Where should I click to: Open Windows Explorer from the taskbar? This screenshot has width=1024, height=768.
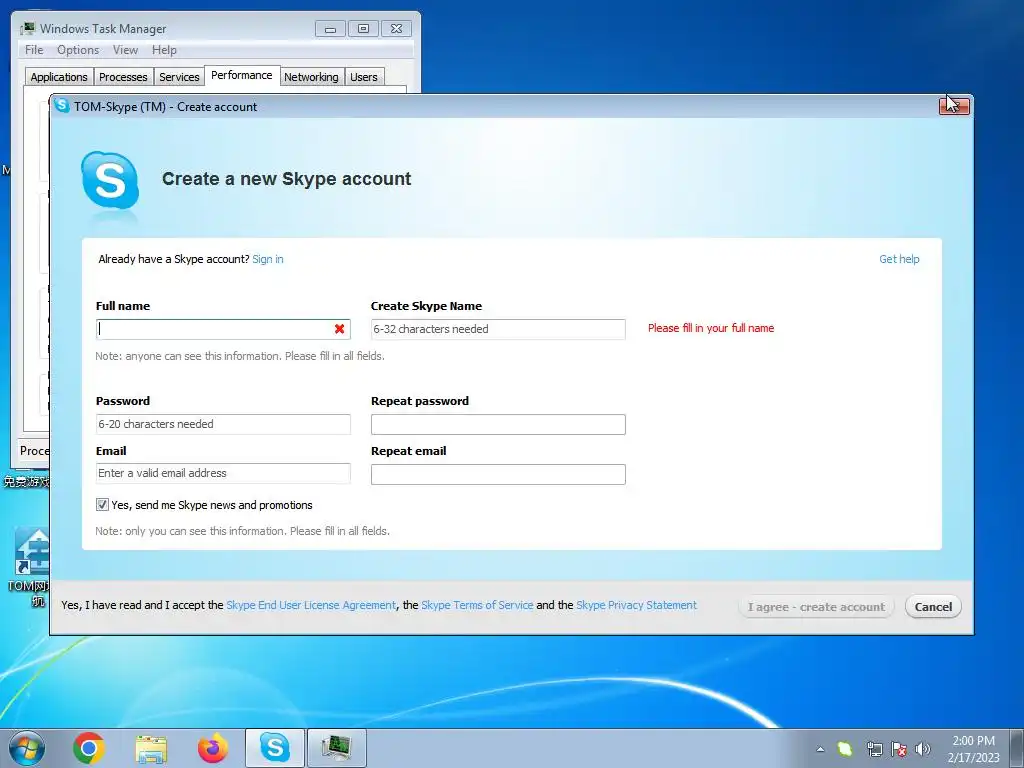tap(151, 748)
